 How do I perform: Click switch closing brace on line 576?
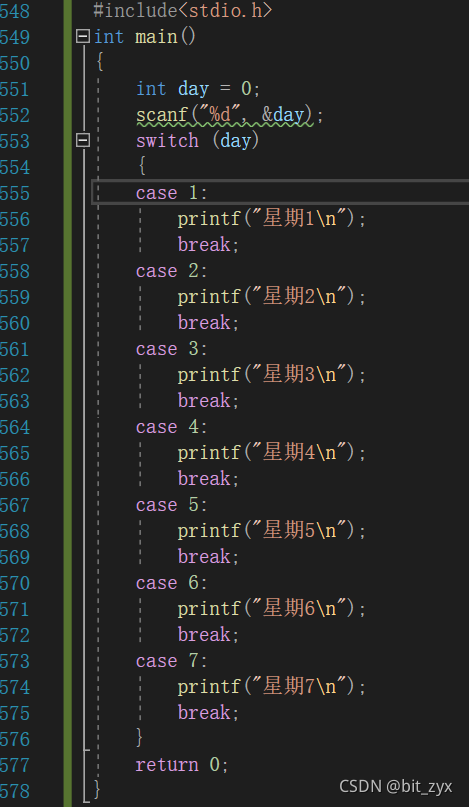[139, 739]
